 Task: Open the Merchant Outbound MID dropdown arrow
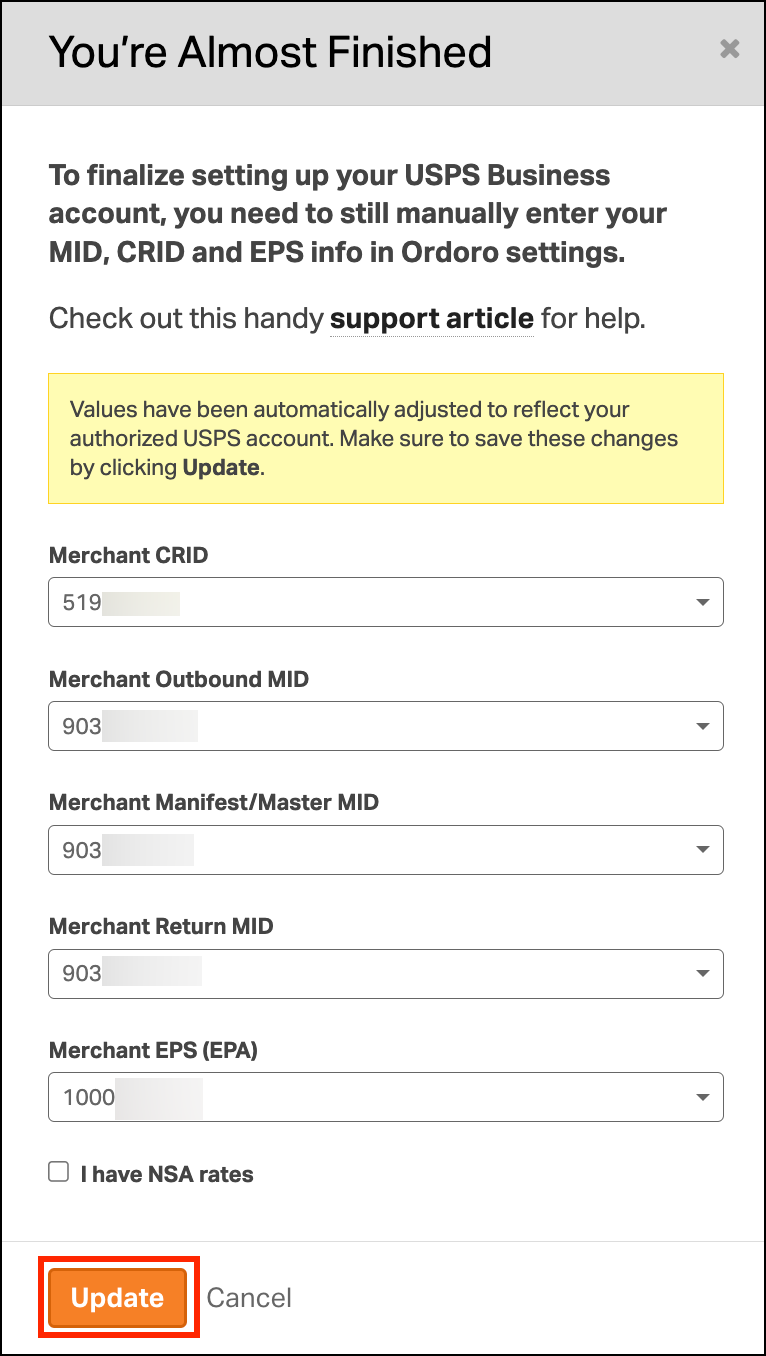click(702, 726)
